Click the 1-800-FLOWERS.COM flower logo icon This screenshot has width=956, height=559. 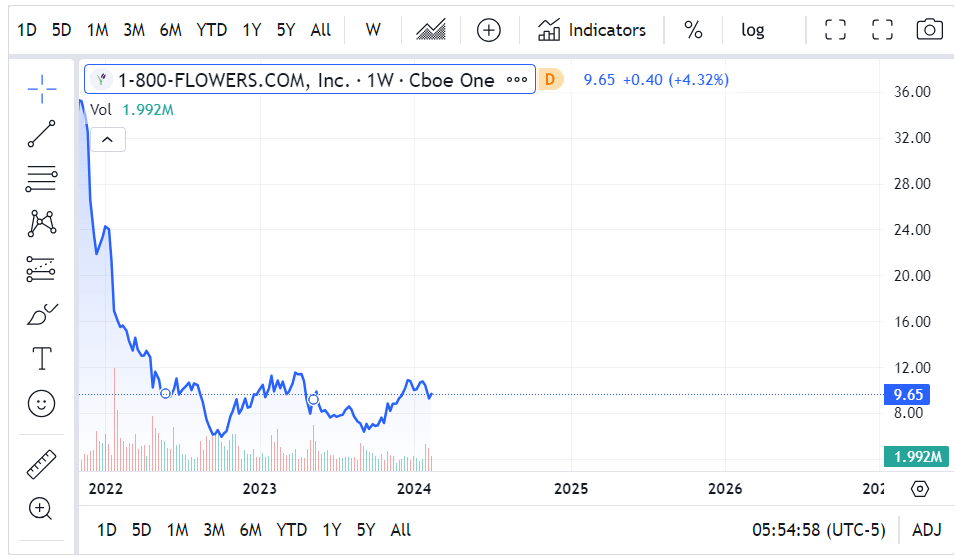click(x=102, y=79)
